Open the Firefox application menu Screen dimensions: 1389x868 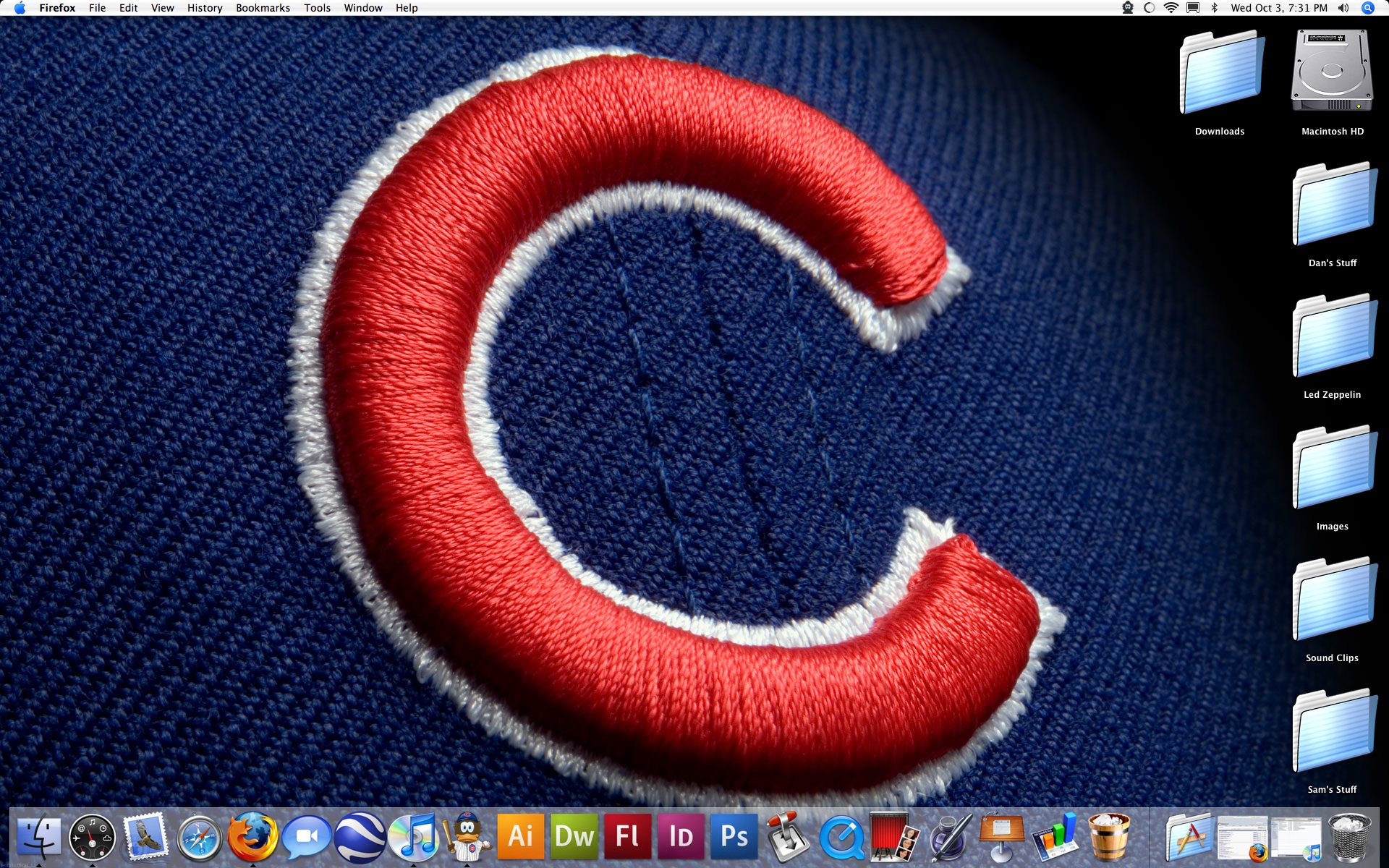tap(57, 8)
